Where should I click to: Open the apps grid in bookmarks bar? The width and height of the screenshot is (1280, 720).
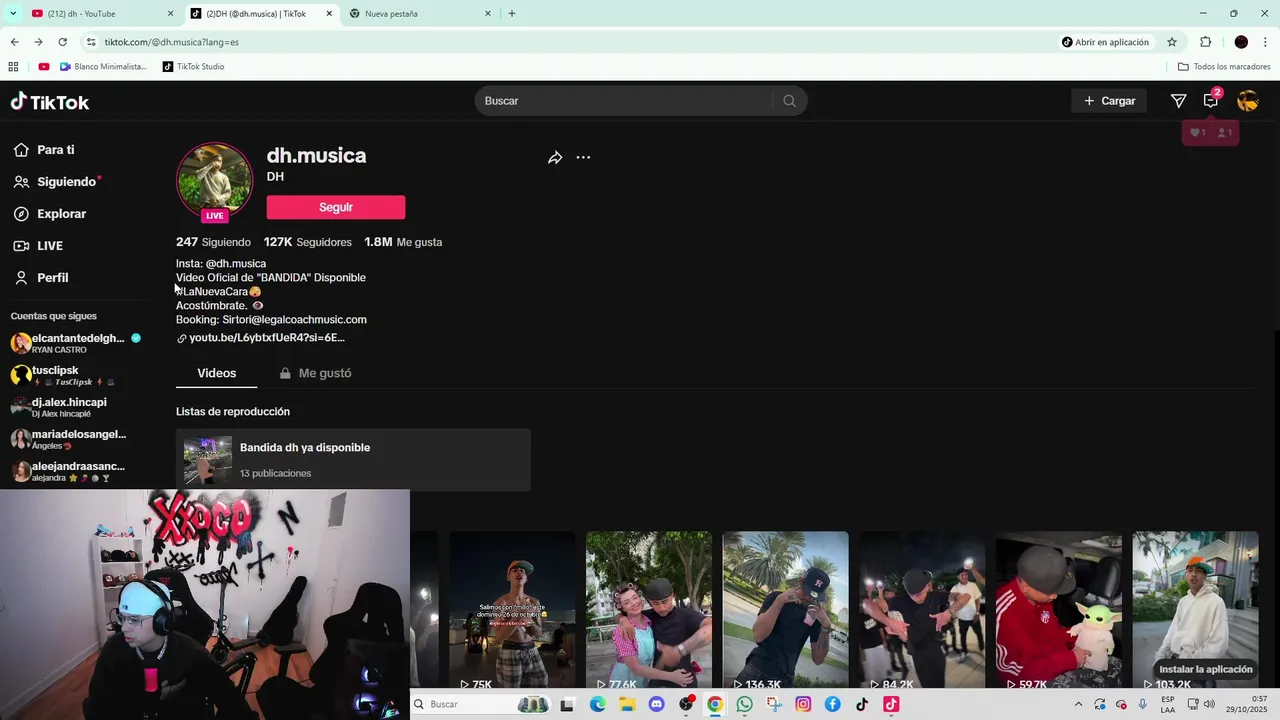click(13, 67)
